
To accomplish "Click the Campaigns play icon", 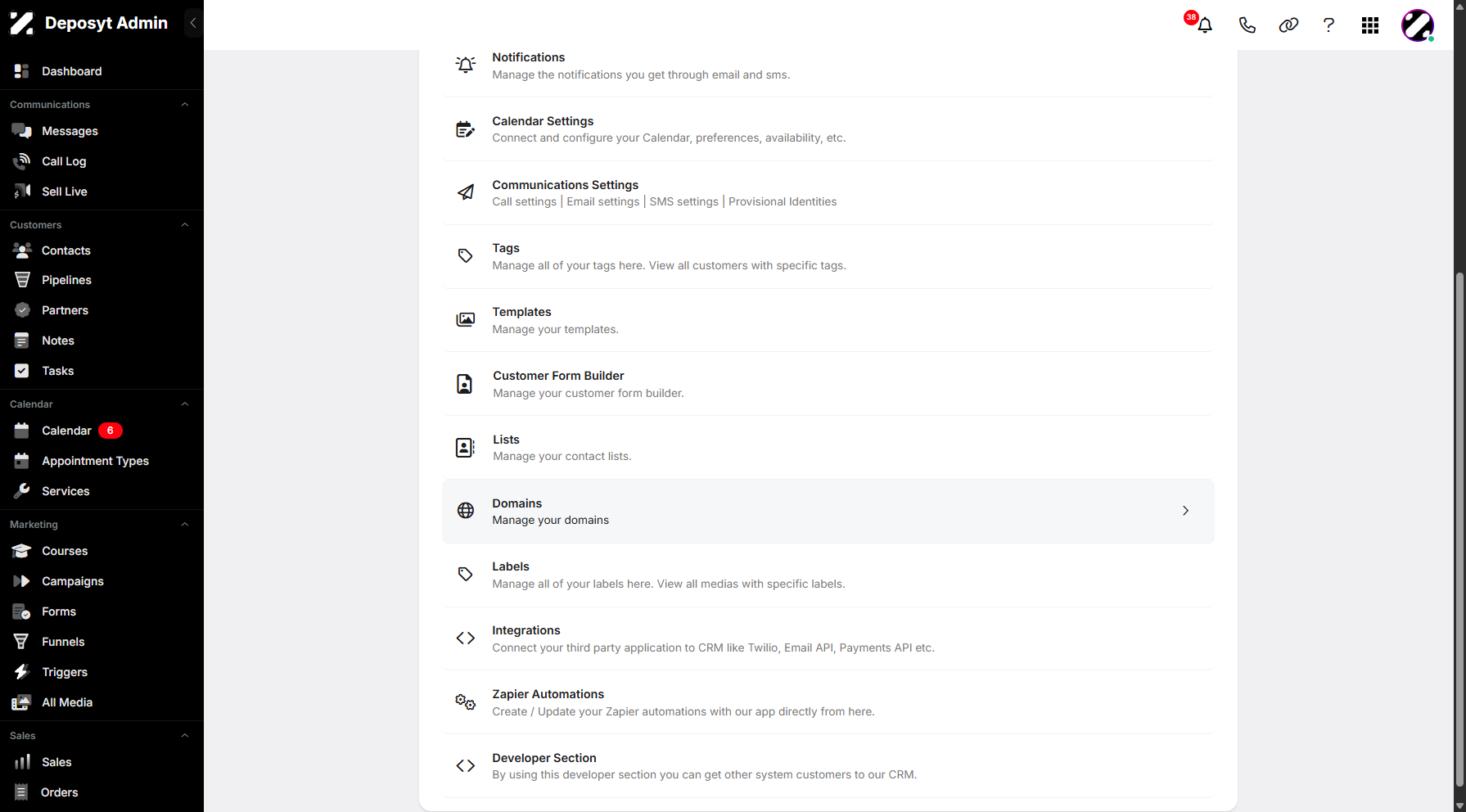I will pyautogui.click(x=22, y=581).
